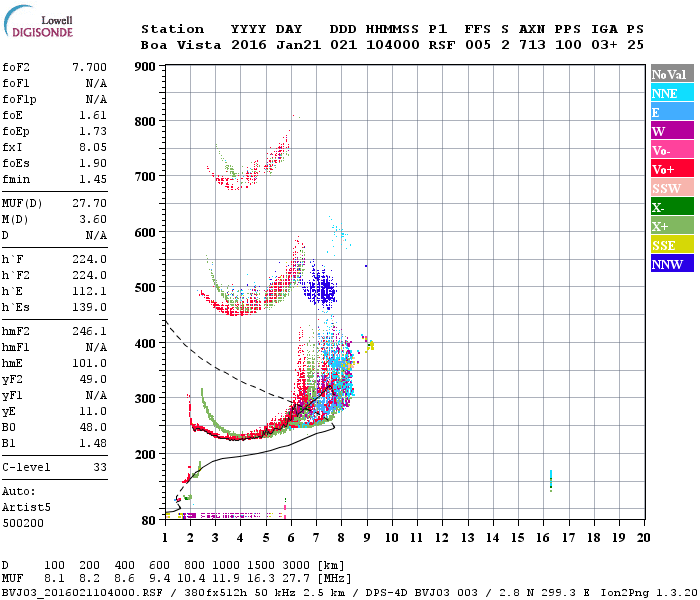This screenshot has height=600, width=700.
Task: Click the hmF2 value 246.1
Action: [x=89, y=331]
